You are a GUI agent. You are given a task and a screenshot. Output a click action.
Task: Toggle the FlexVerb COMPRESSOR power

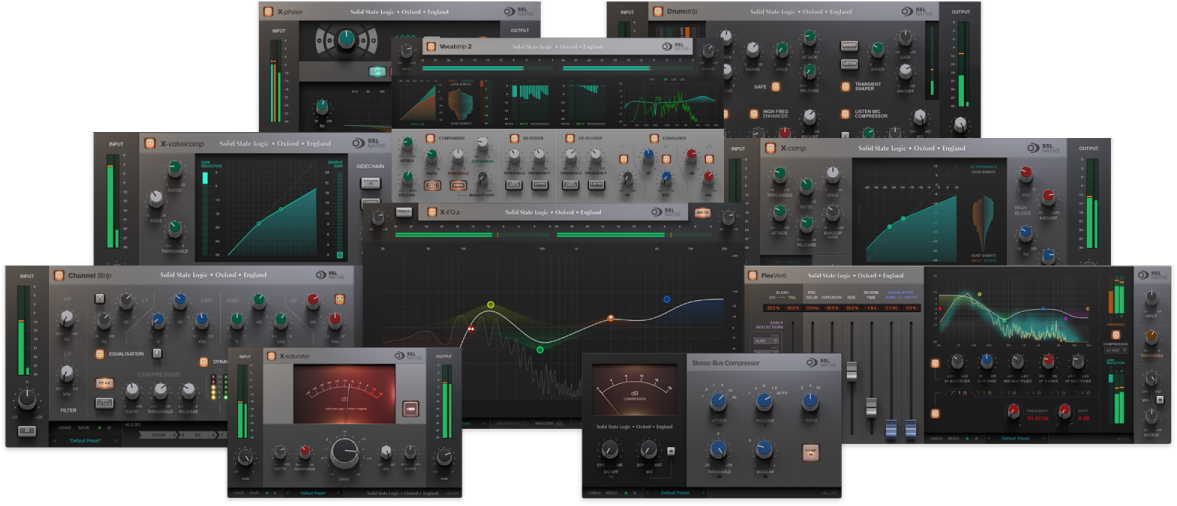tap(1116, 334)
